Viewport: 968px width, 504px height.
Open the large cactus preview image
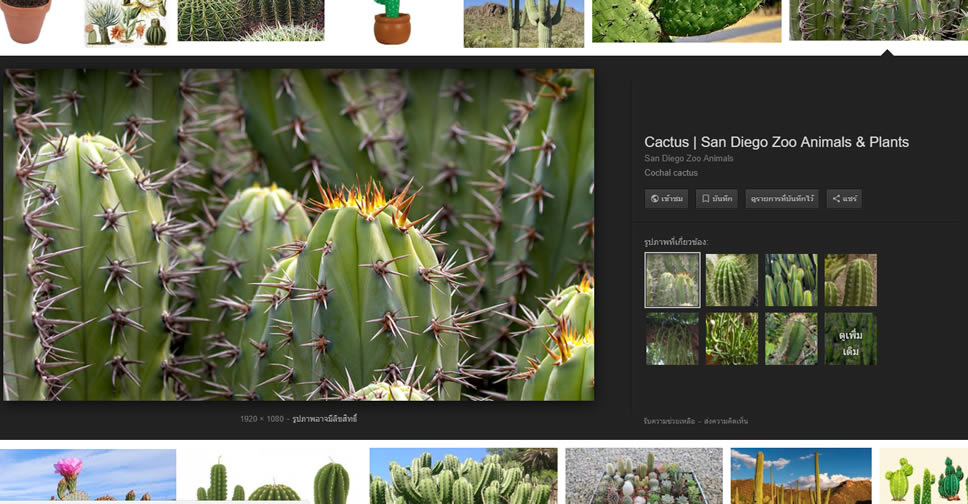pos(298,234)
